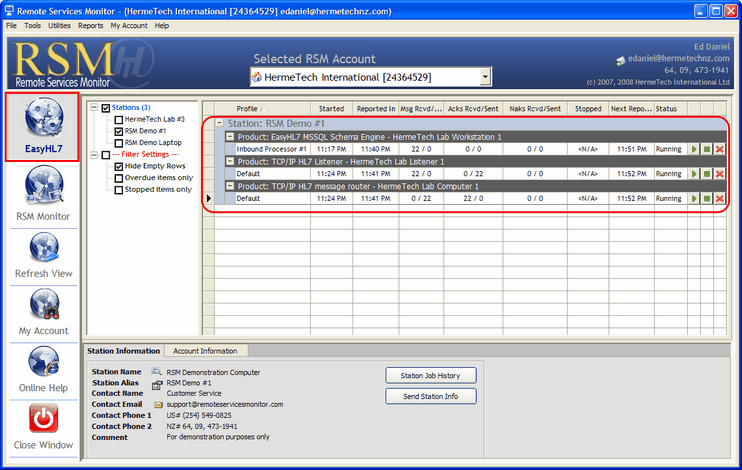Click the support@remoteservicesmonitor.com email text
Viewport: 742px width, 470px height.
225,404
